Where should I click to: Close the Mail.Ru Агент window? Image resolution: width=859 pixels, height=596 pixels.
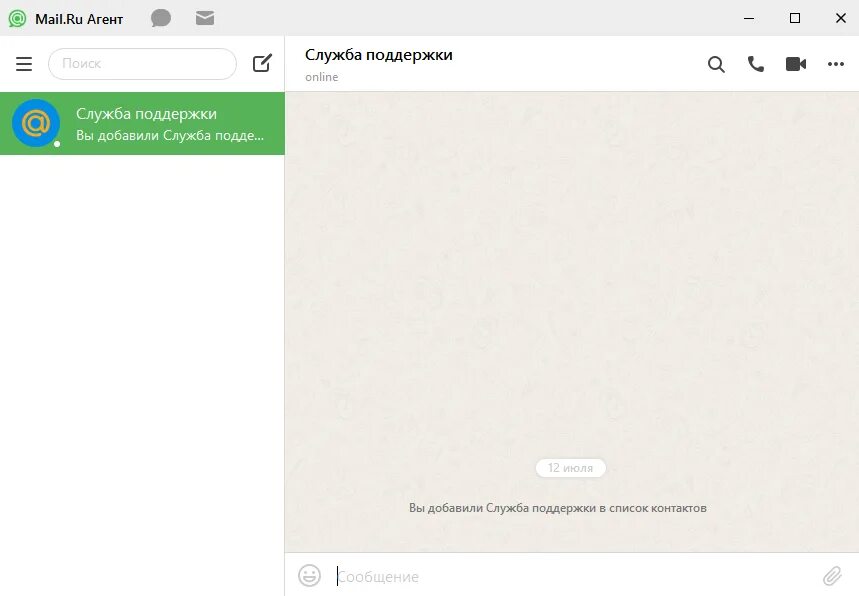click(x=841, y=18)
